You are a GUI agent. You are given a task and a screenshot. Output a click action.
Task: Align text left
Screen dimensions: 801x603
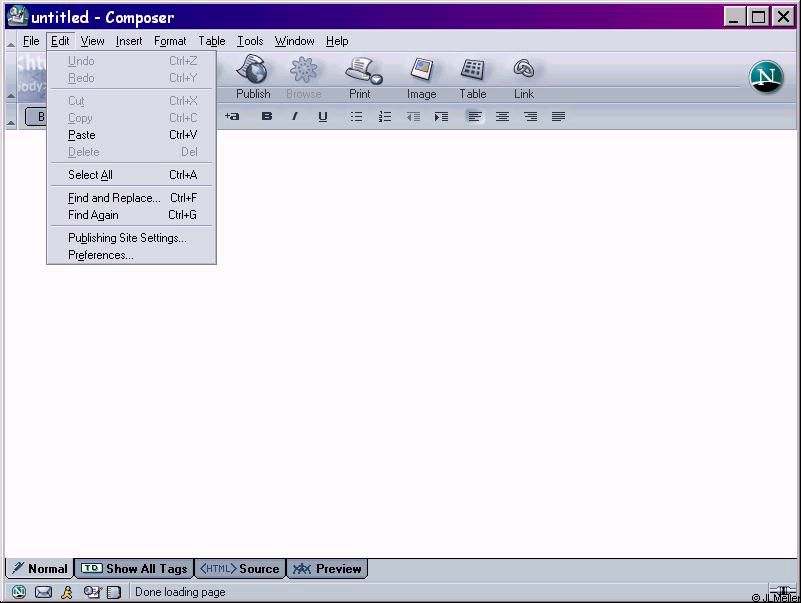click(x=475, y=117)
